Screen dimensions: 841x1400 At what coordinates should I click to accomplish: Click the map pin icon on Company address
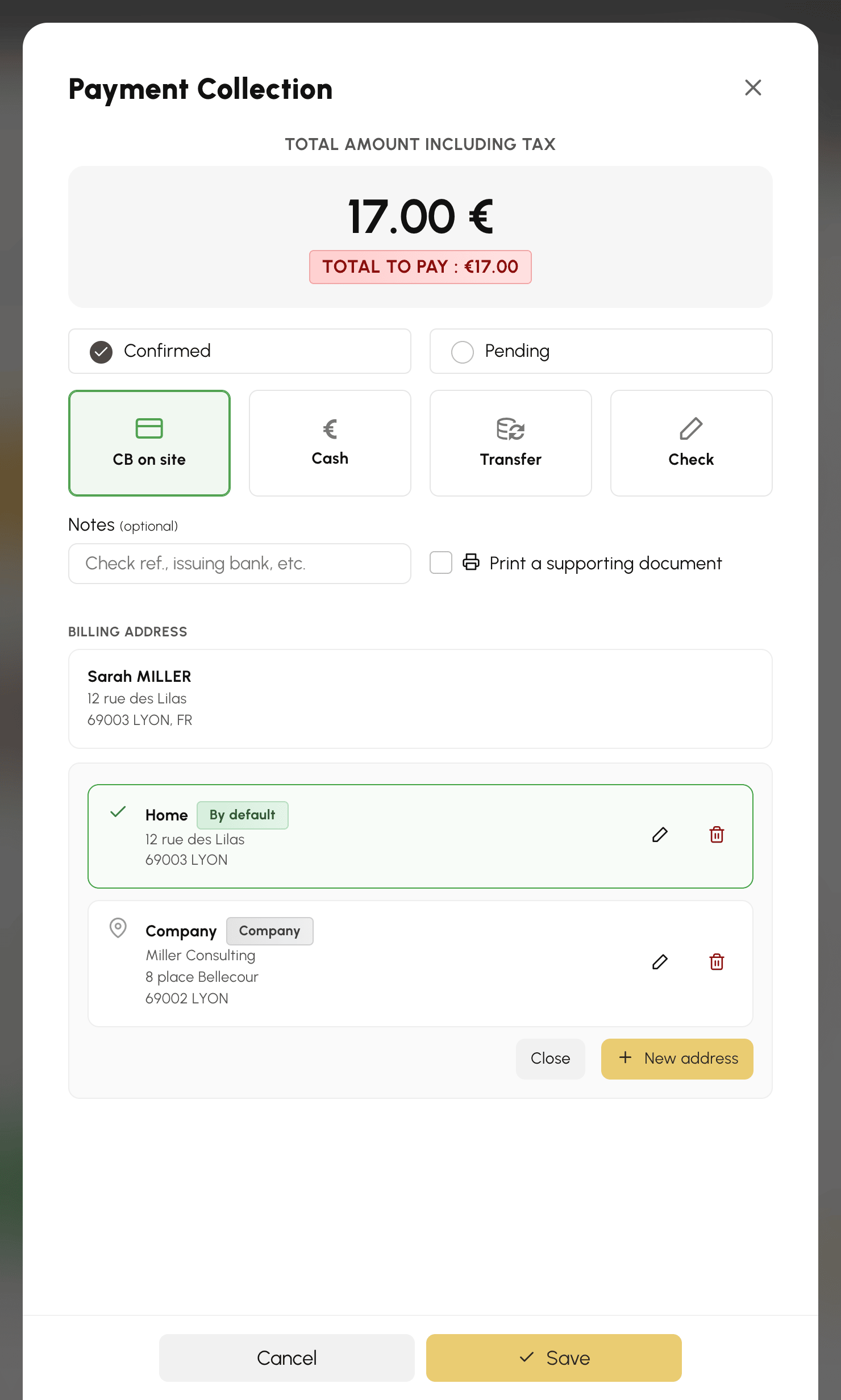click(x=118, y=928)
